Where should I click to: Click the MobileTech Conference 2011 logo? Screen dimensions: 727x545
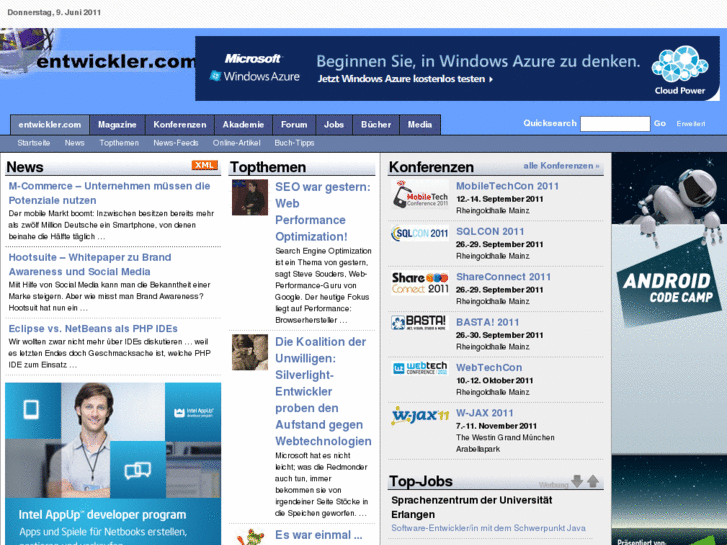(419, 194)
